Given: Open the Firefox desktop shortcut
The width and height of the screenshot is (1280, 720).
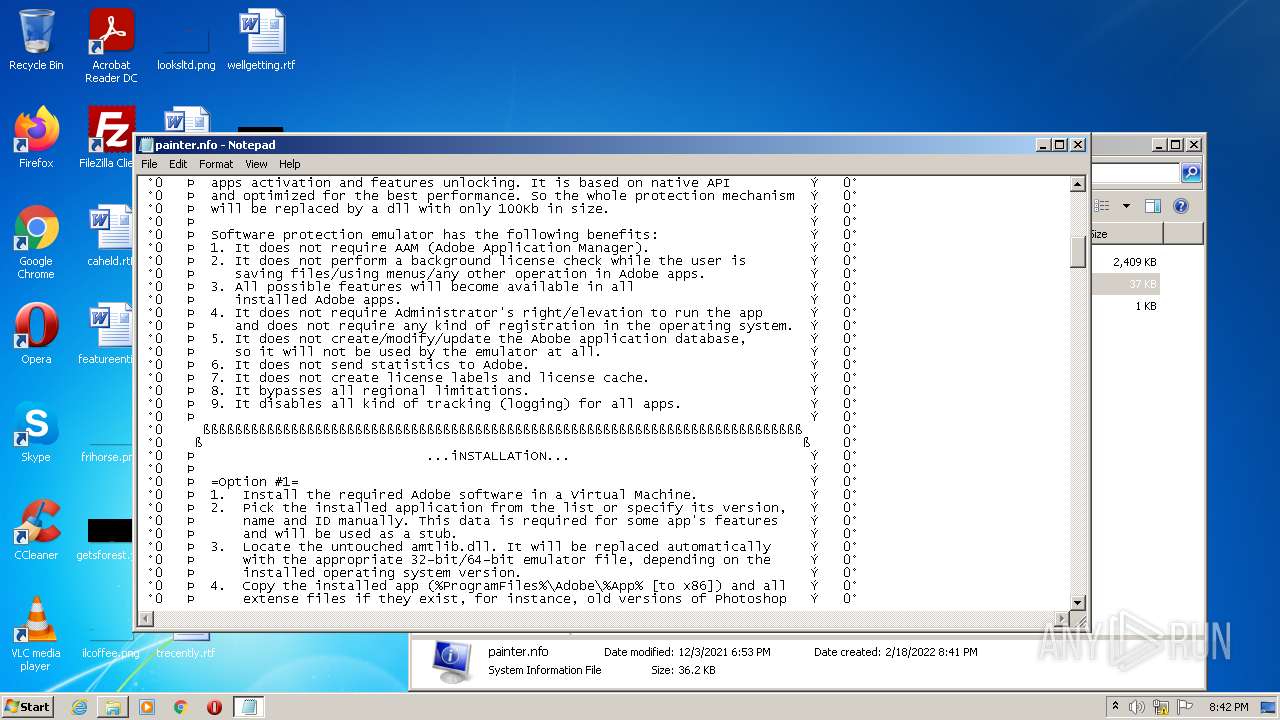Looking at the screenshot, I should point(36,138).
